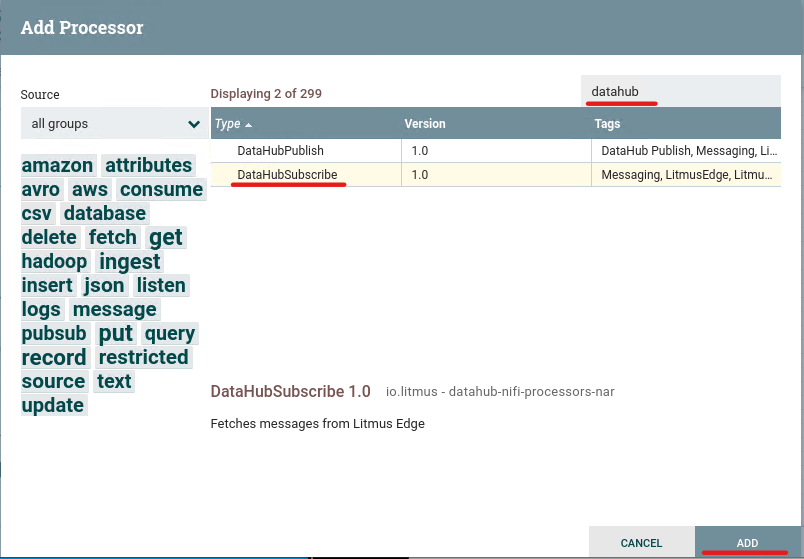804x559 pixels.
Task: Filter by the hadoop tag
Action: click(54, 262)
